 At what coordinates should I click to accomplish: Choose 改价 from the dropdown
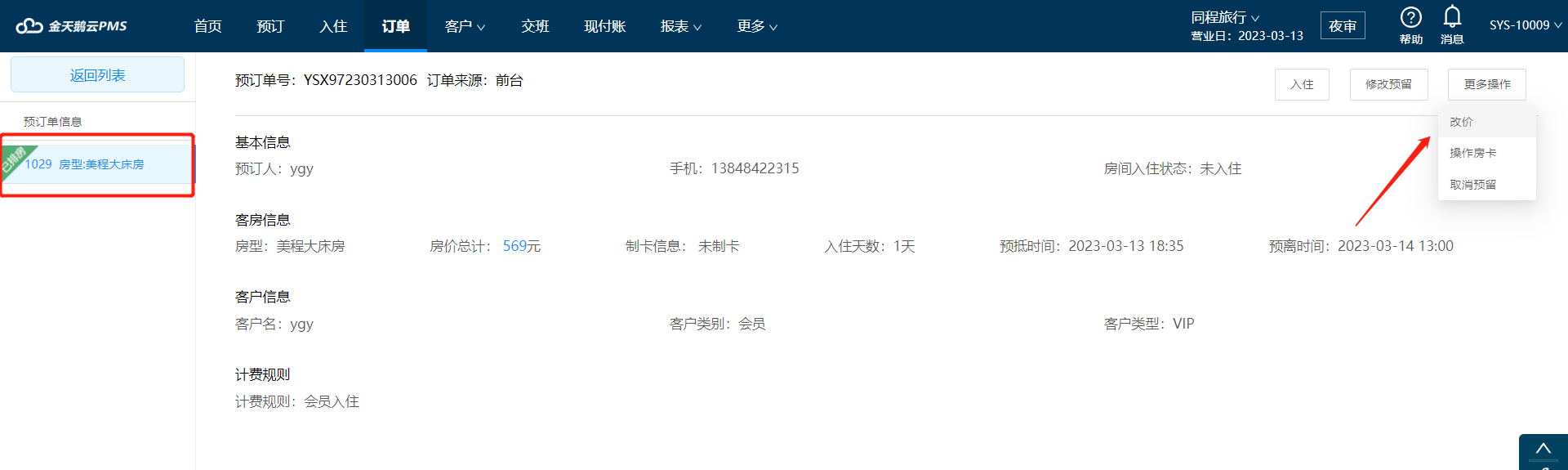pos(1486,122)
